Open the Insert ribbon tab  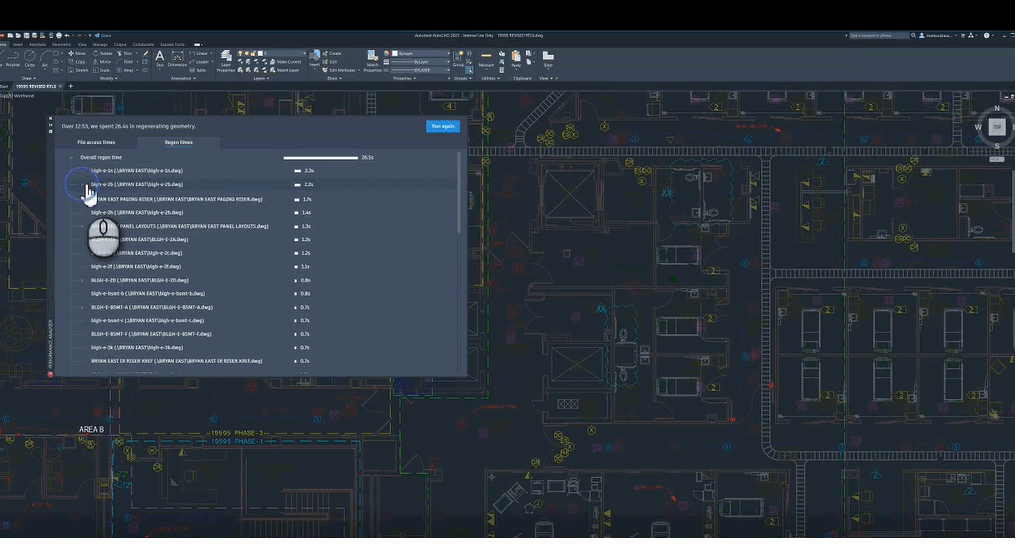18,45
